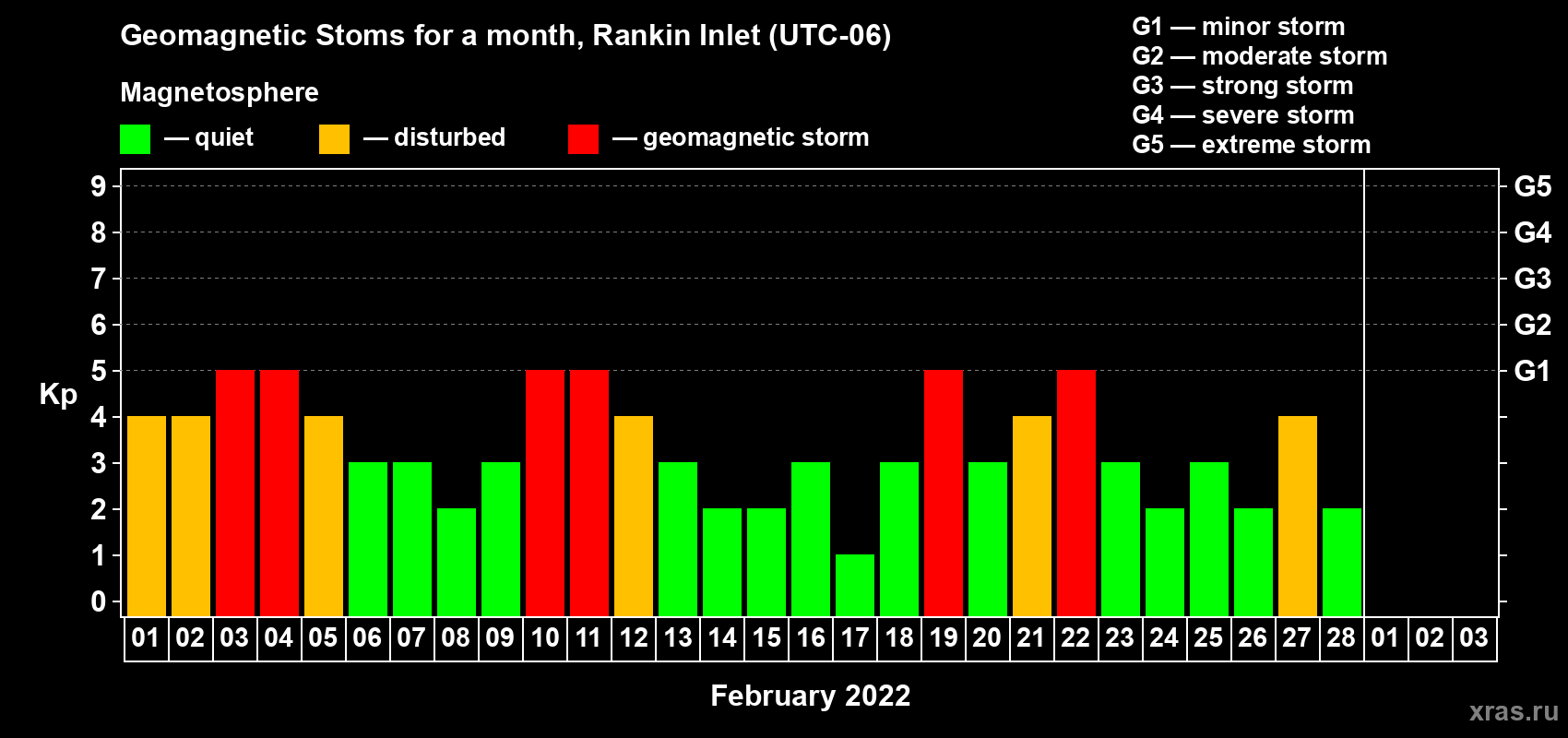Click the green bar for February 06
This screenshot has height=738, width=1568.
point(368,539)
